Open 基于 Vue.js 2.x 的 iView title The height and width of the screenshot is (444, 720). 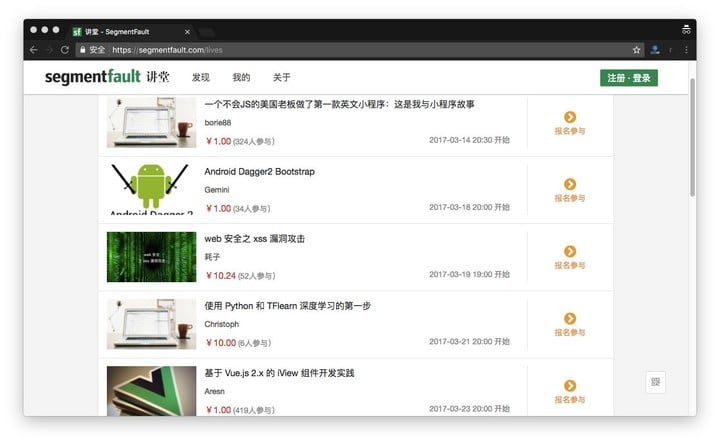279,373
